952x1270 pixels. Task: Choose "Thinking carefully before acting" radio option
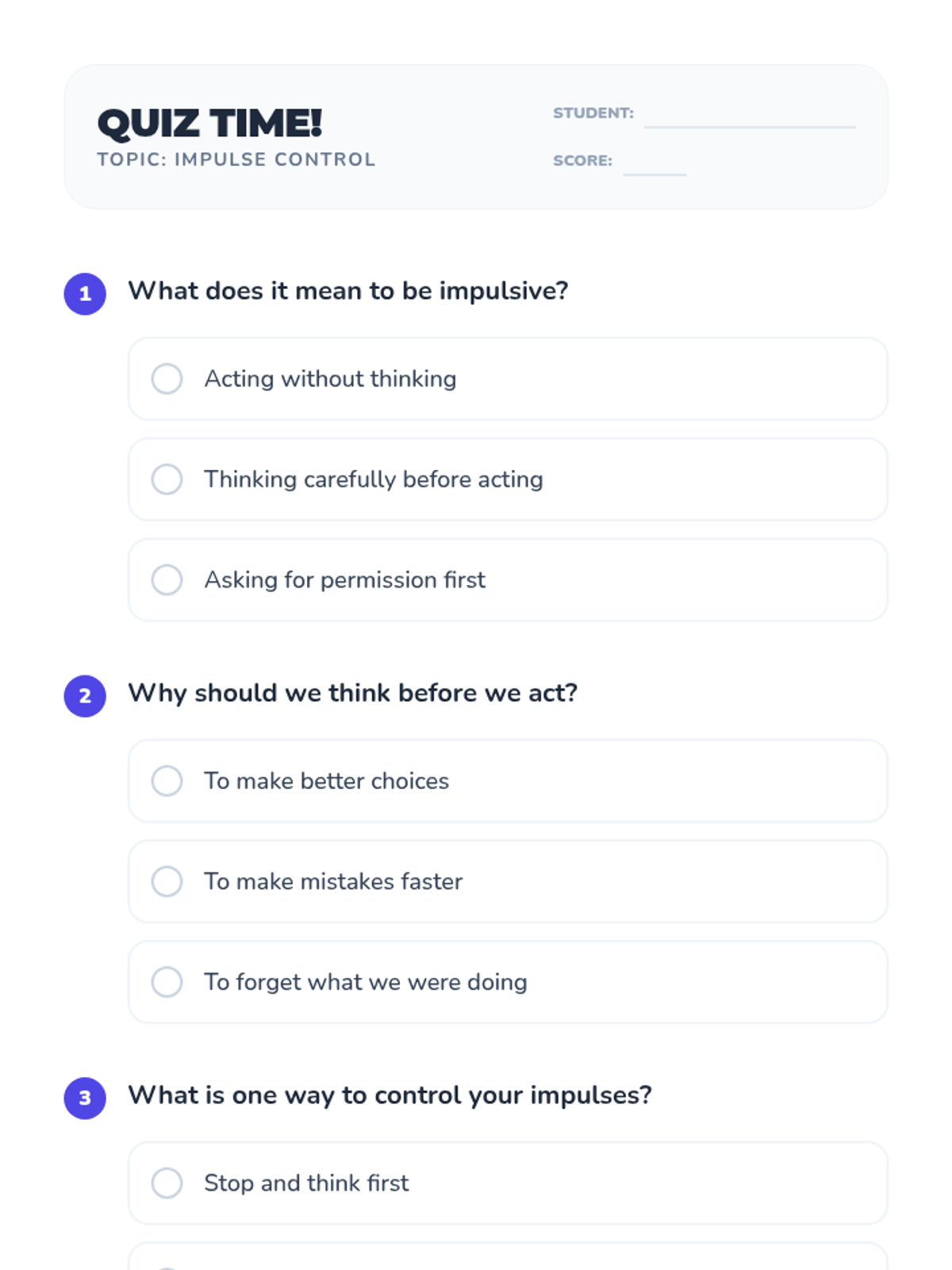[x=167, y=479]
